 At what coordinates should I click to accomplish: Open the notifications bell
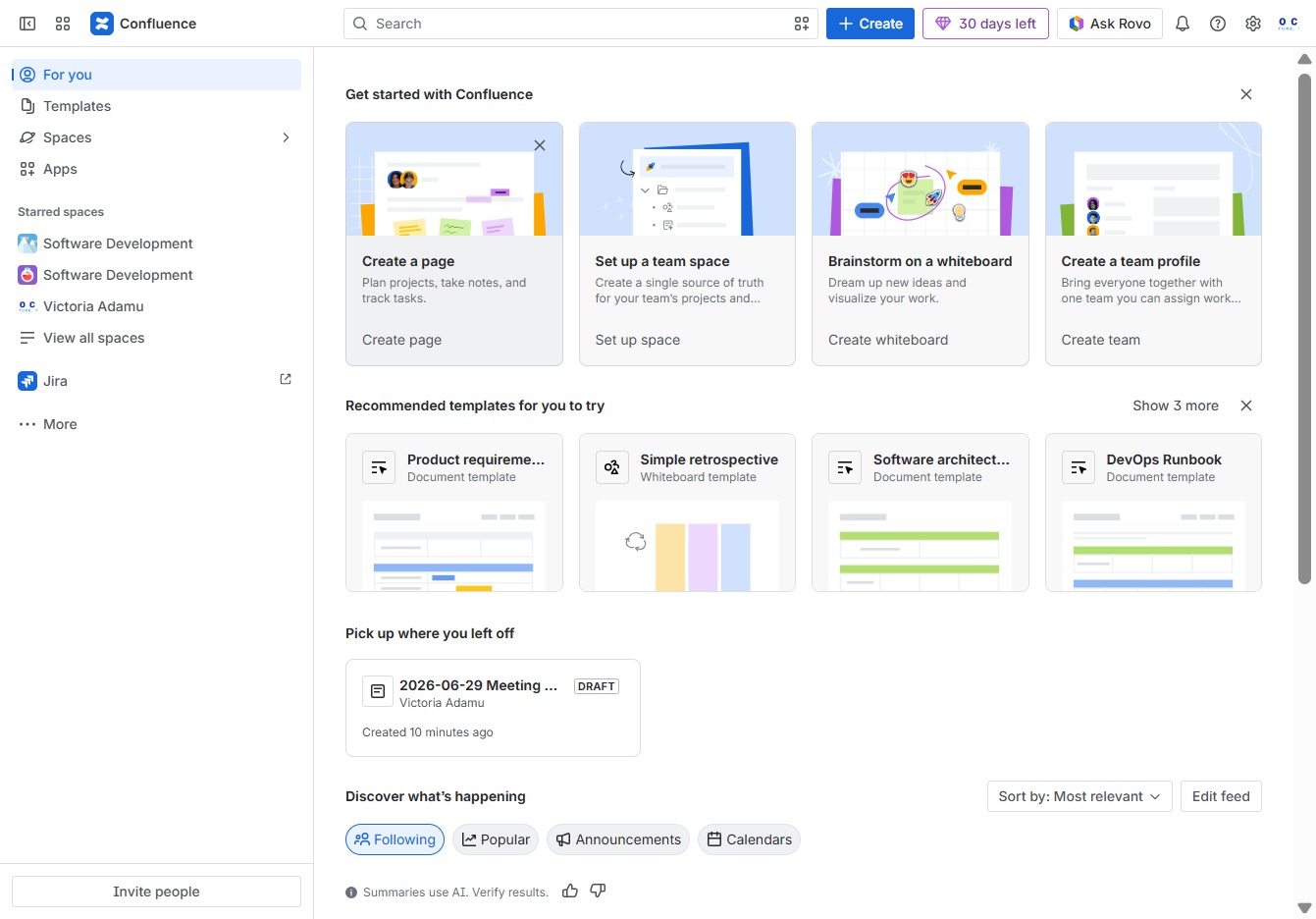tap(1183, 24)
